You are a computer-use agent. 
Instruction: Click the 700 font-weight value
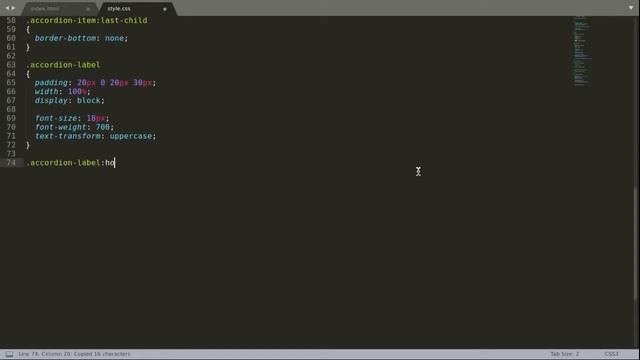point(102,127)
